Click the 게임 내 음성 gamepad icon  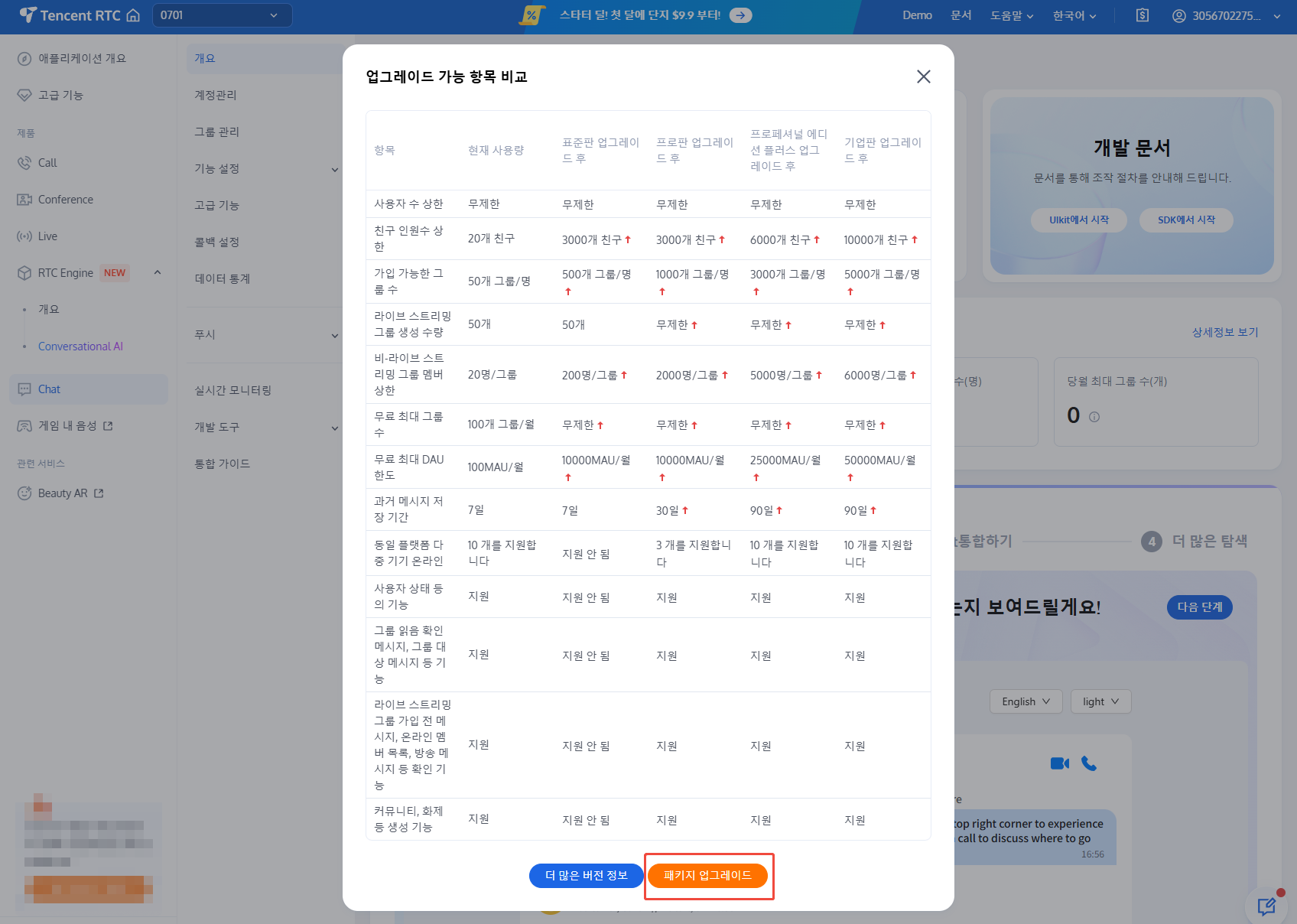coord(24,426)
